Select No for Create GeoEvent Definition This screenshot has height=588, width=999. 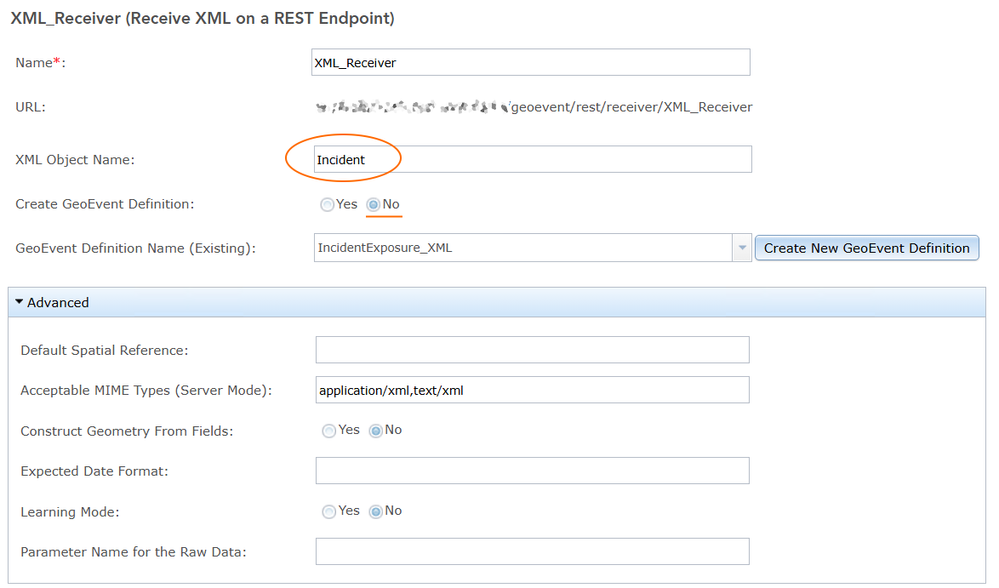(x=373, y=205)
